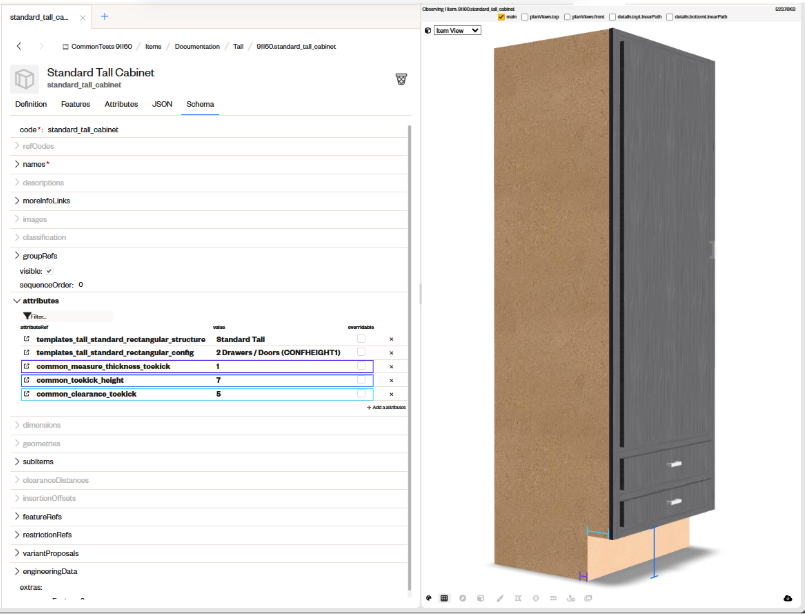Expand the variantProposals section

point(17,553)
